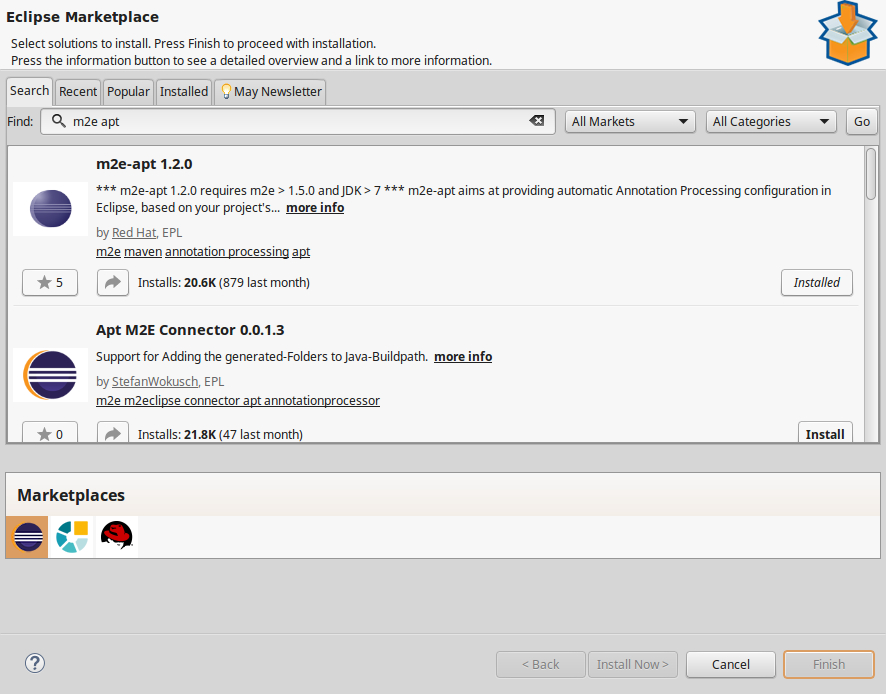The height and width of the screenshot is (694, 886).
Task: Click the Installed button for m2e-apt
Action: click(x=816, y=282)
